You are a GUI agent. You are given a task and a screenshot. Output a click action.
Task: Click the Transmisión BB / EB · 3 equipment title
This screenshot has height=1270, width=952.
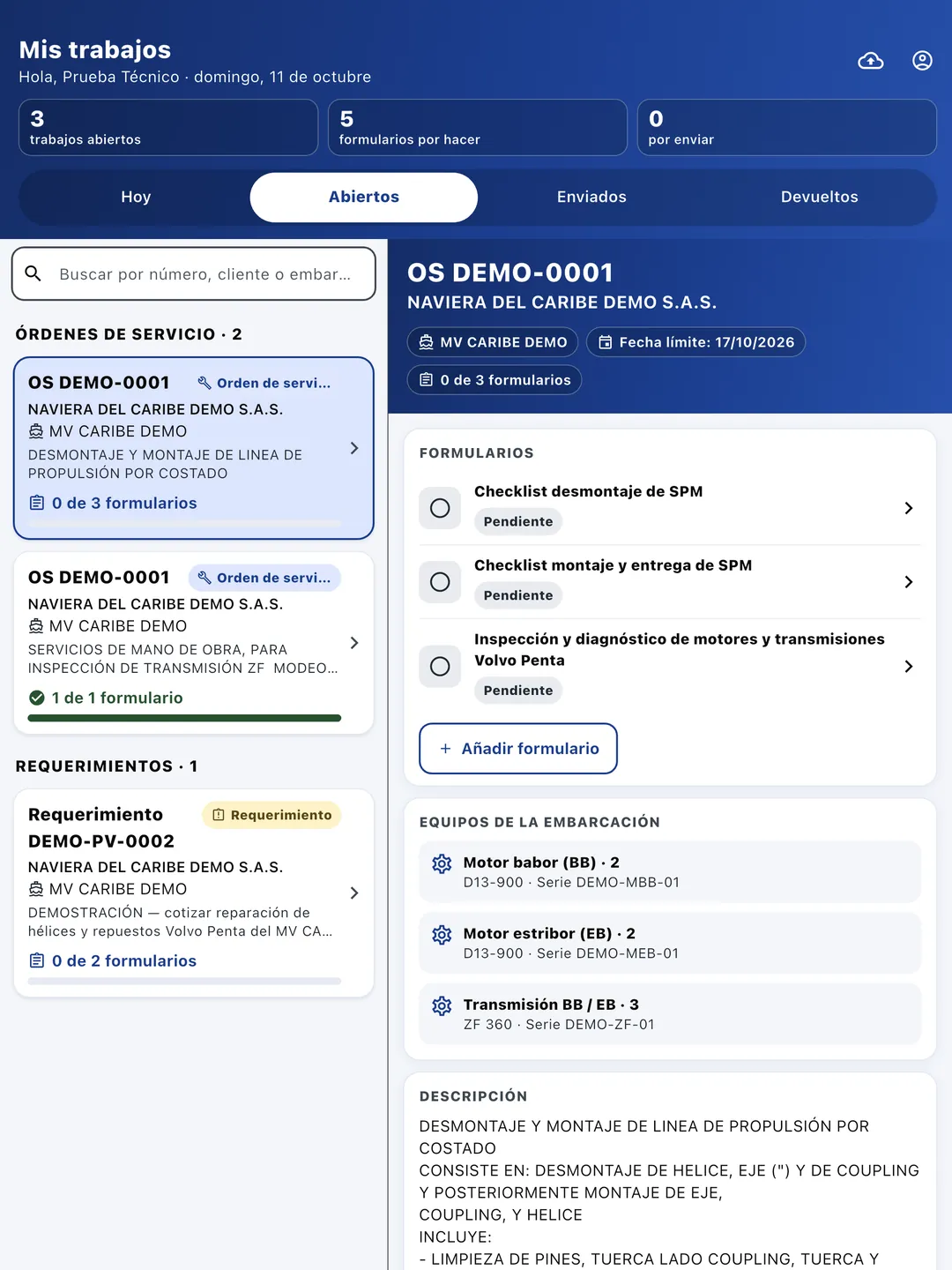551,1005
